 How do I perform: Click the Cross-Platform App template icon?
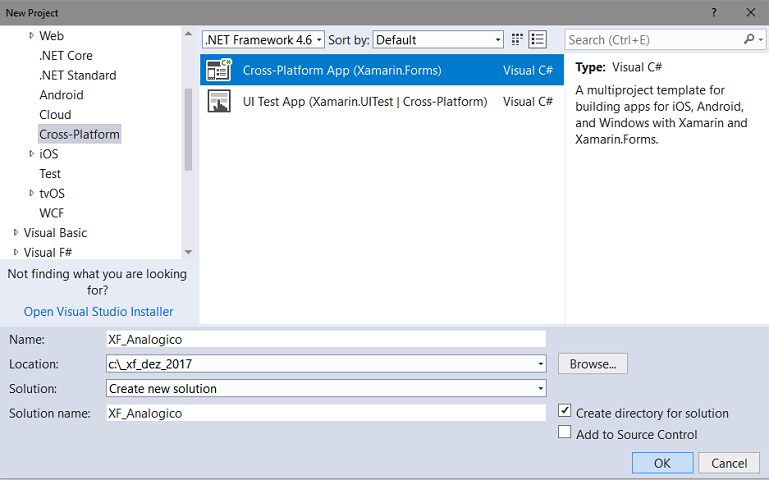pyautogui.click(x=219, y=70)
